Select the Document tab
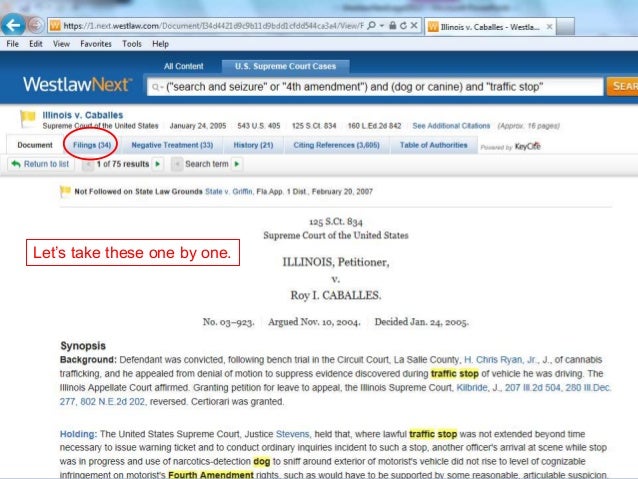638x479 pixels. tap(35, 145)
